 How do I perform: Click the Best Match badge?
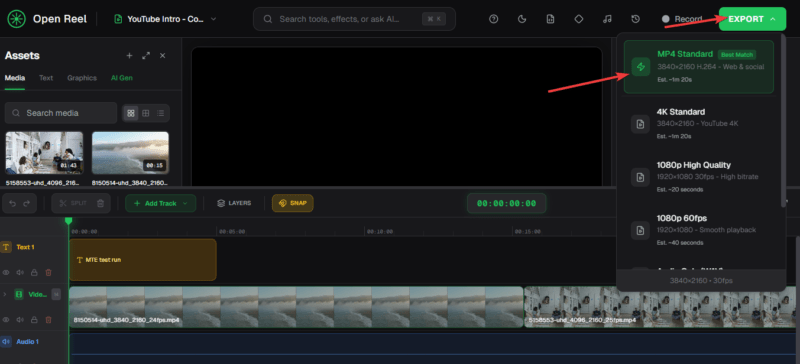click(x=737, y=55)
